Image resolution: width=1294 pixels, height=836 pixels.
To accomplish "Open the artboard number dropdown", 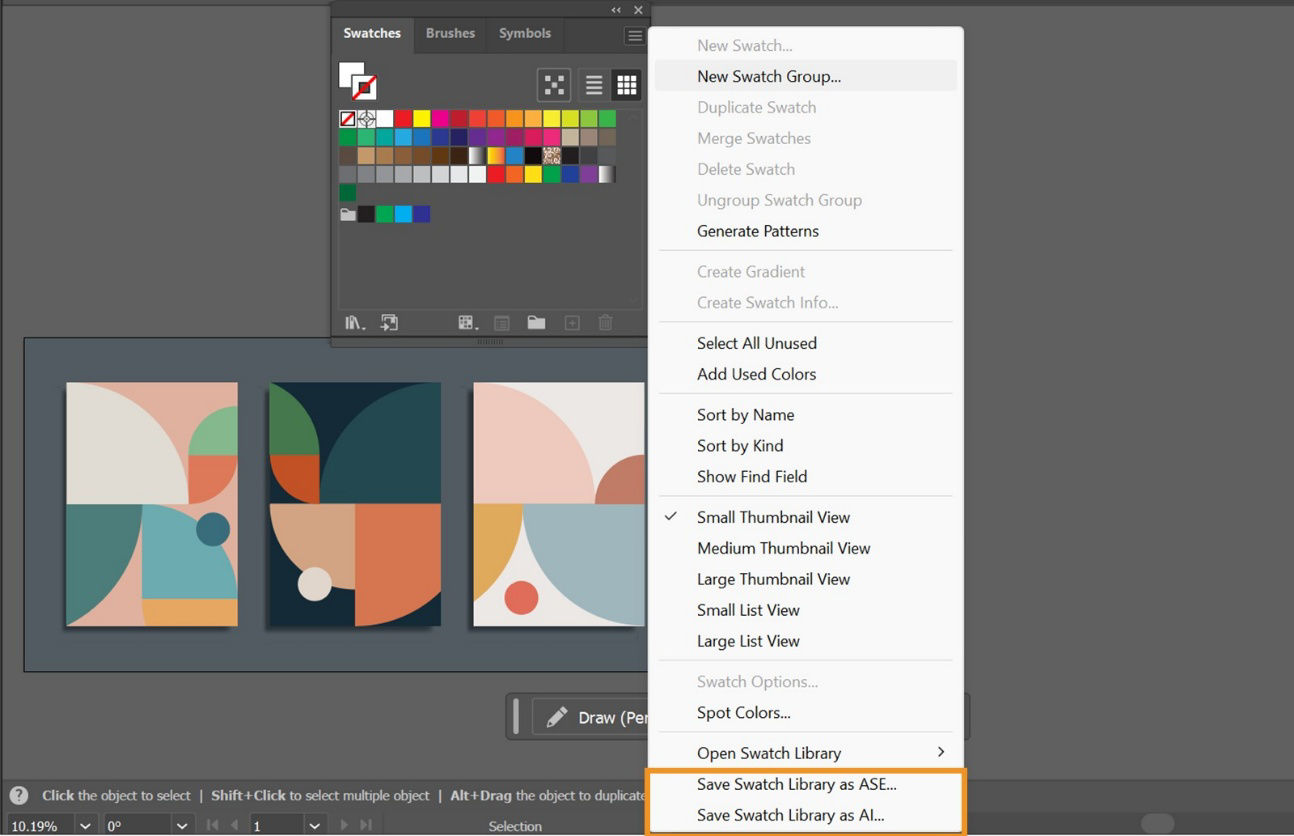I will point(315,826).
